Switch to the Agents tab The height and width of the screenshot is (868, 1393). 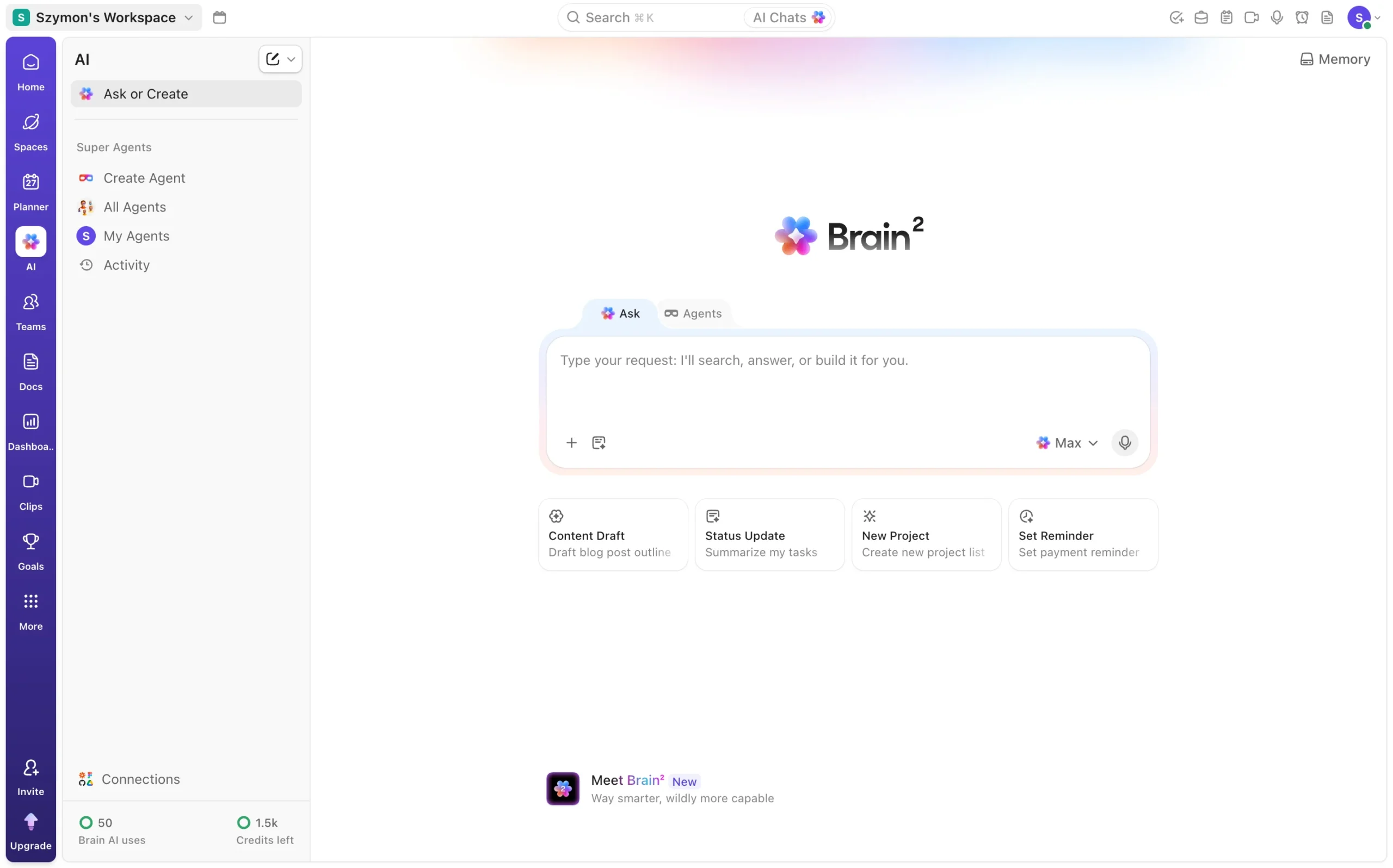[x=693, y=313]
